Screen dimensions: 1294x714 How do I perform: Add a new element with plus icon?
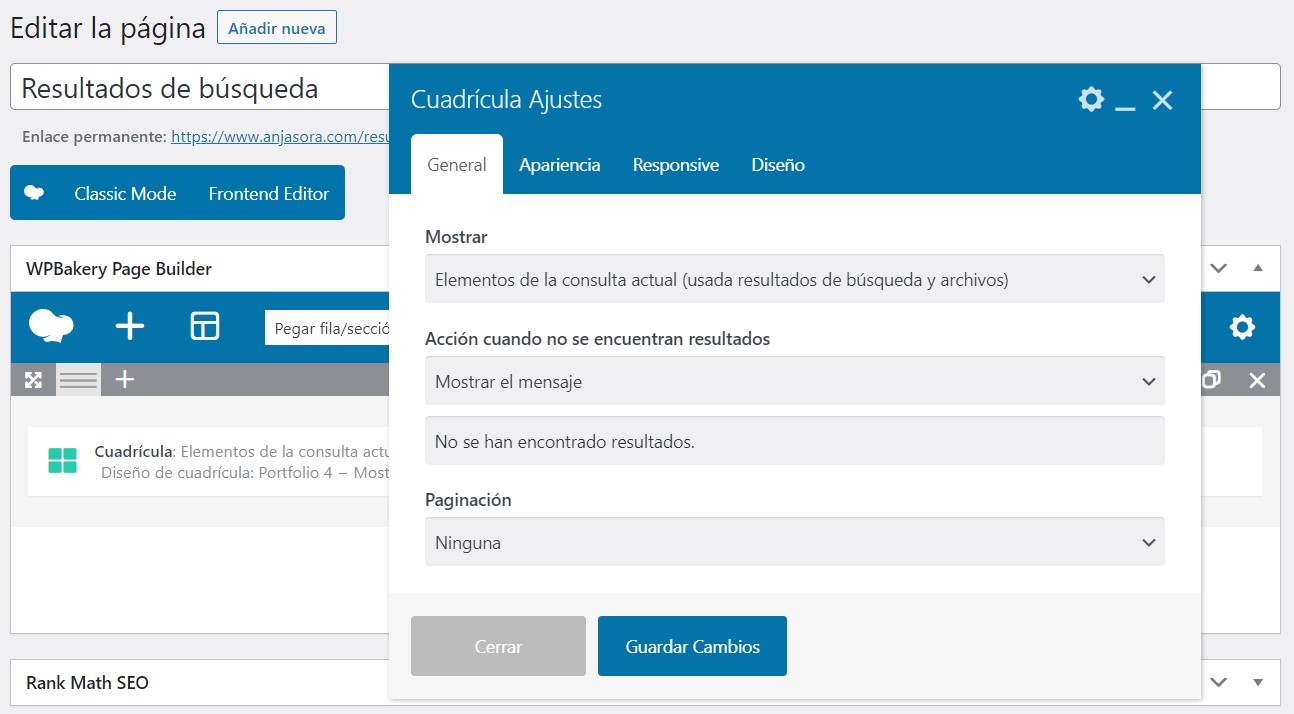click(130, 327)
